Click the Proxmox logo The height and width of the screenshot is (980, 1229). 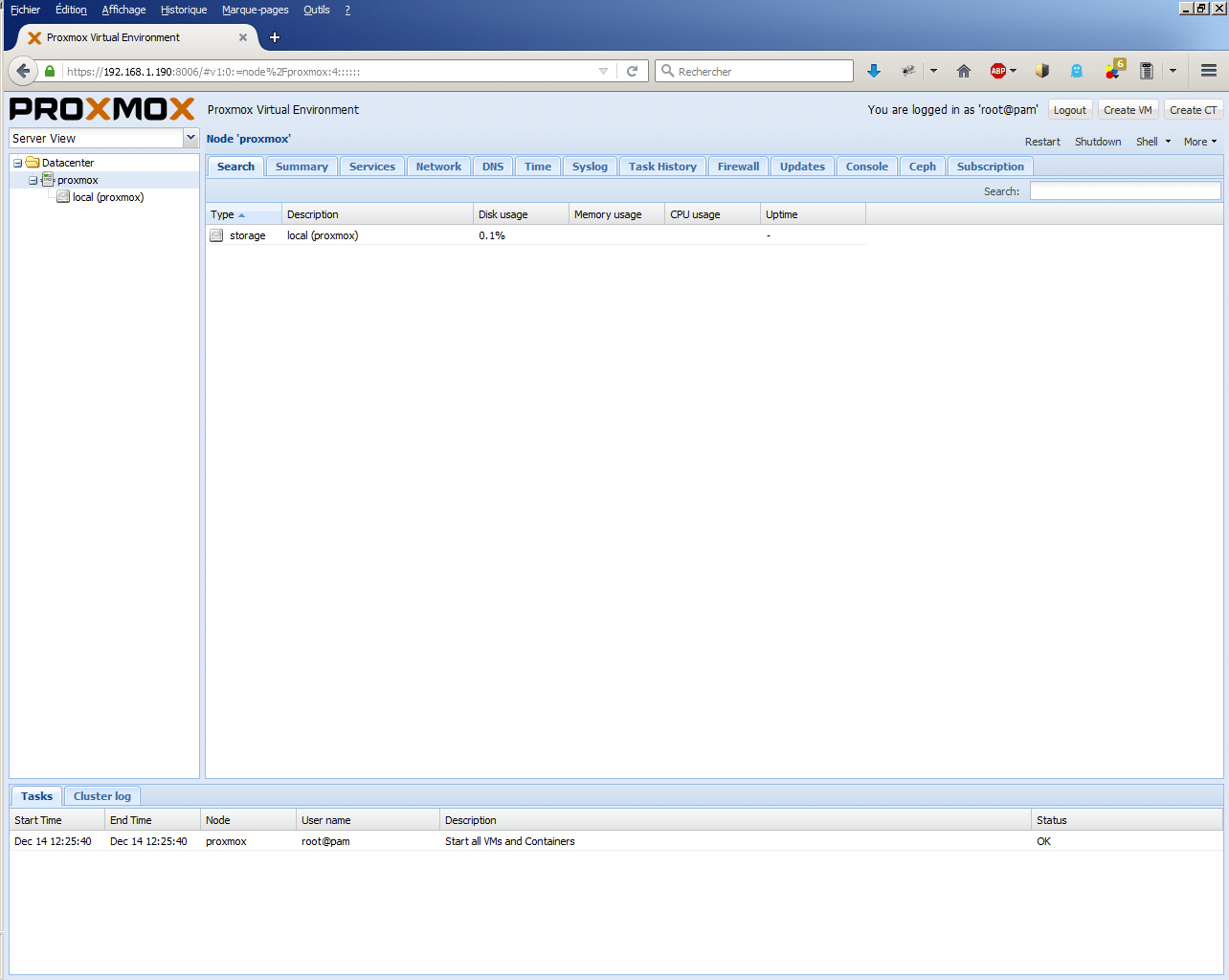point(101,109)
